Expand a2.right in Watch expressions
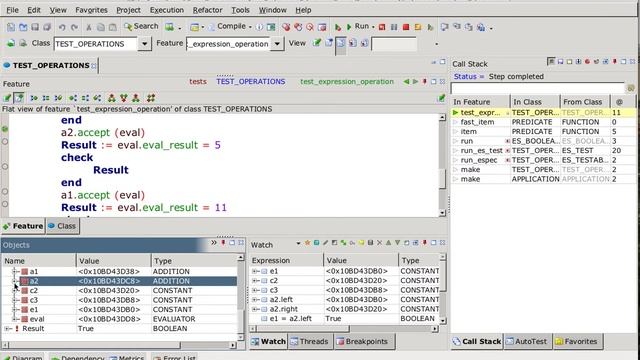Viewport: 640px width, 360px height. click(255, 309)
